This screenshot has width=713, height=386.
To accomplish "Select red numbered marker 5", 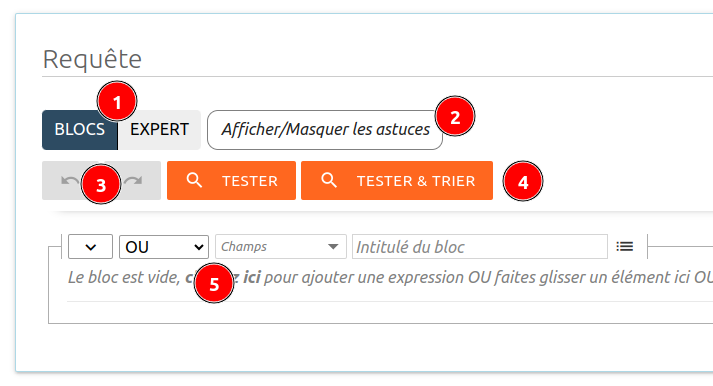I will (x=214, y=283).
